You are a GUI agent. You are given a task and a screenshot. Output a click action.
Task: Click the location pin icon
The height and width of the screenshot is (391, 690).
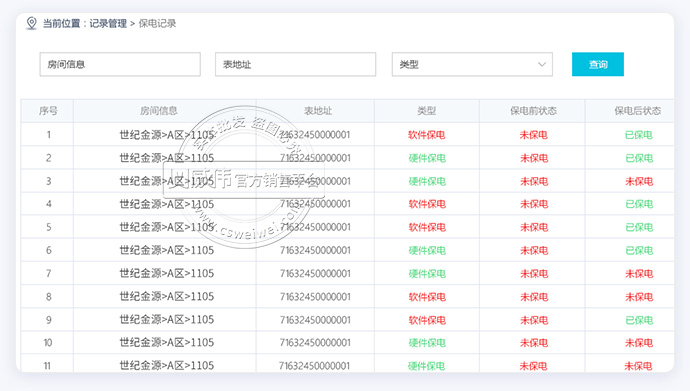(31, 23)
